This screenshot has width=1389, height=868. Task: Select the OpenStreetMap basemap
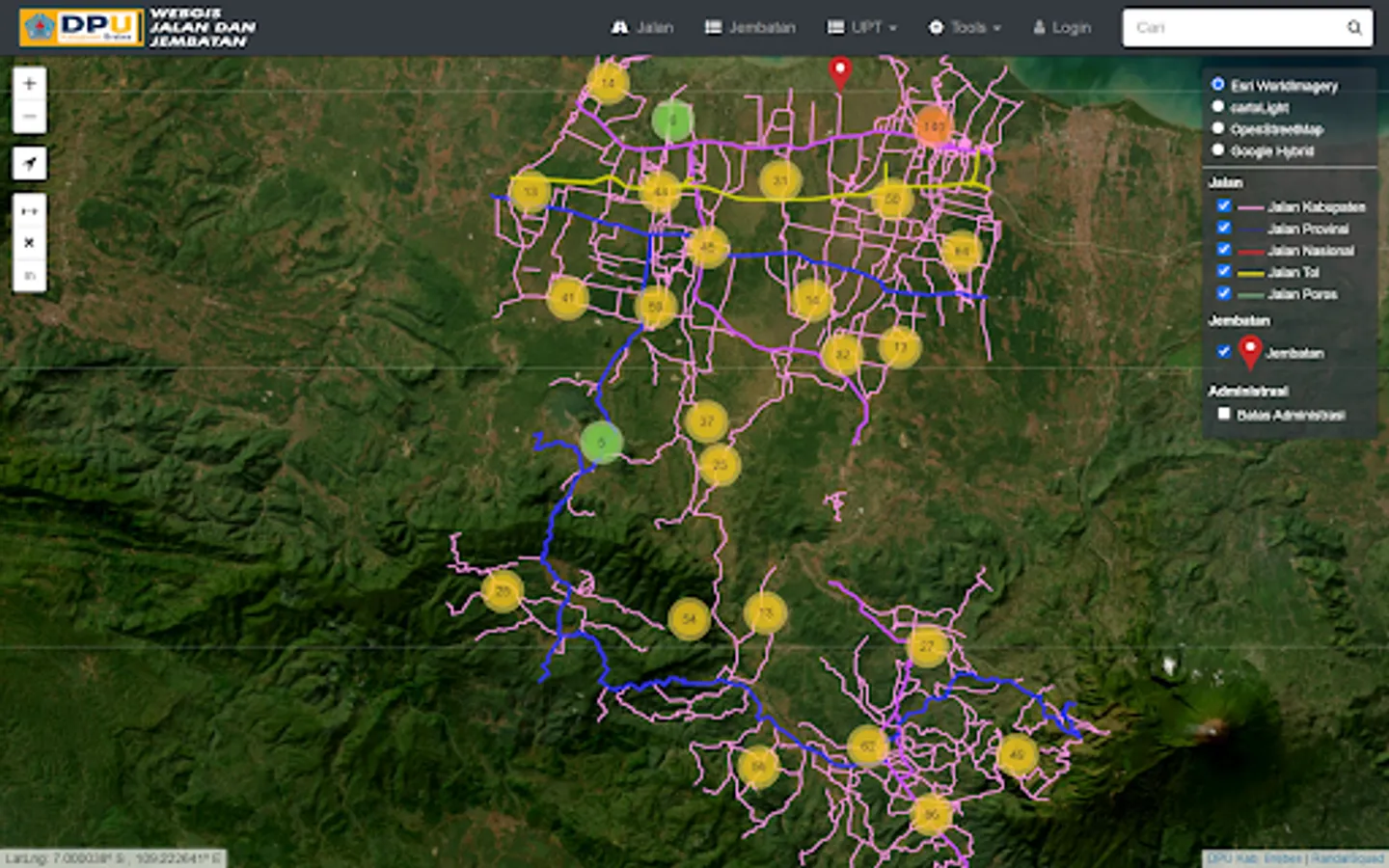point(1218,128)
